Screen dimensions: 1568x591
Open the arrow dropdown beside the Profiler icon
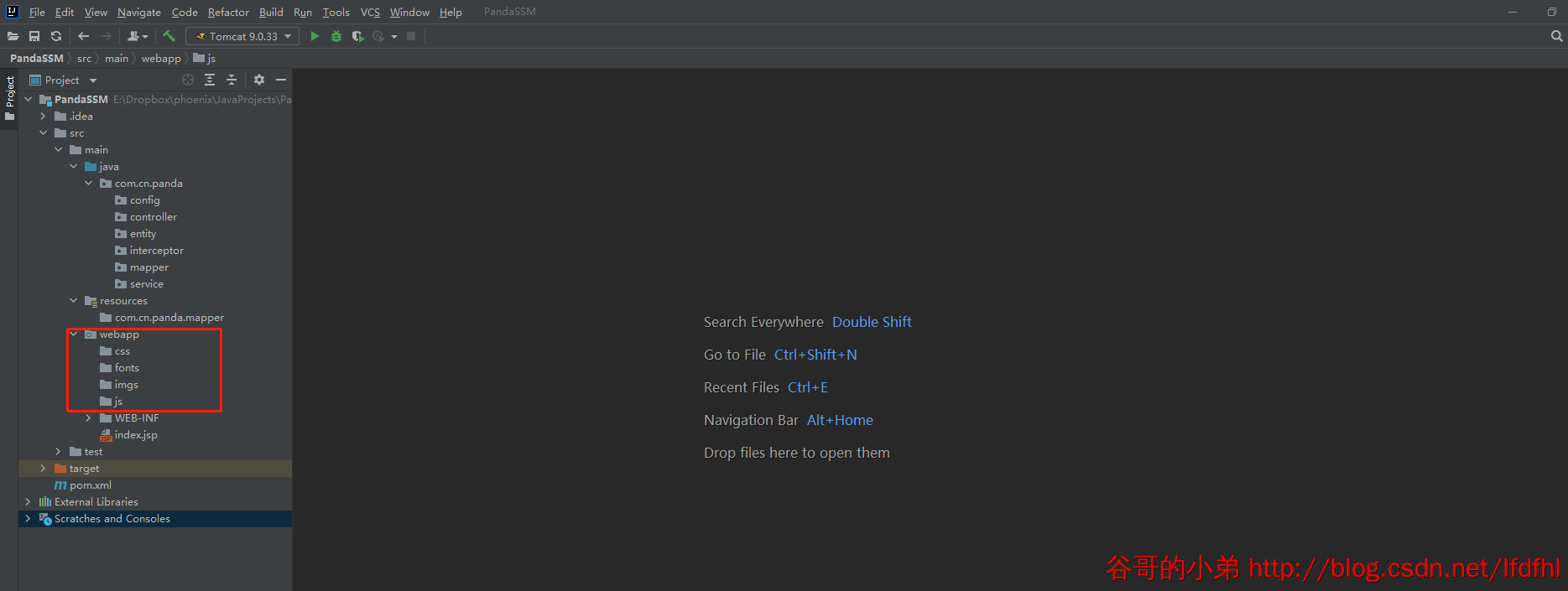pos(394,37)
